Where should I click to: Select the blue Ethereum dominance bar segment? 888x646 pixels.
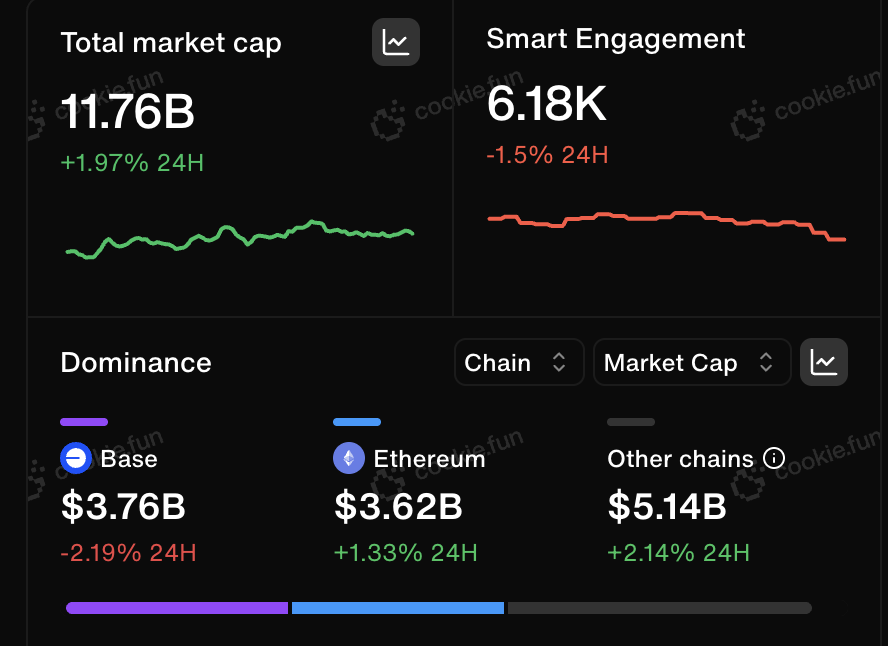pyautogui.click(x=398, y=608)
